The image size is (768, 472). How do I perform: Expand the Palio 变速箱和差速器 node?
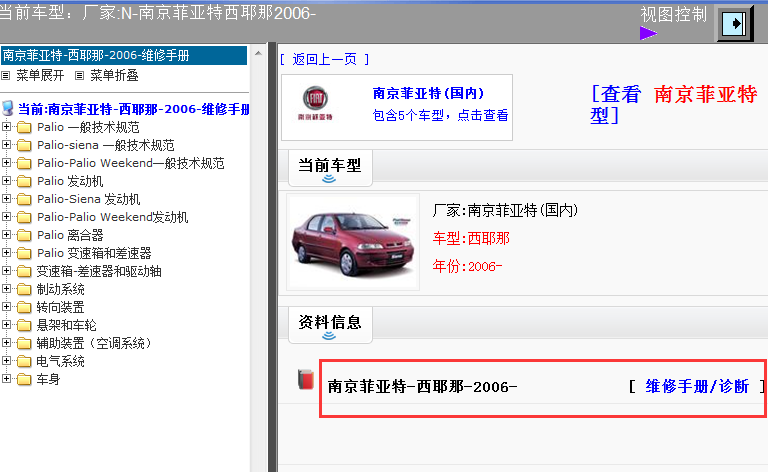coord(6,253)
